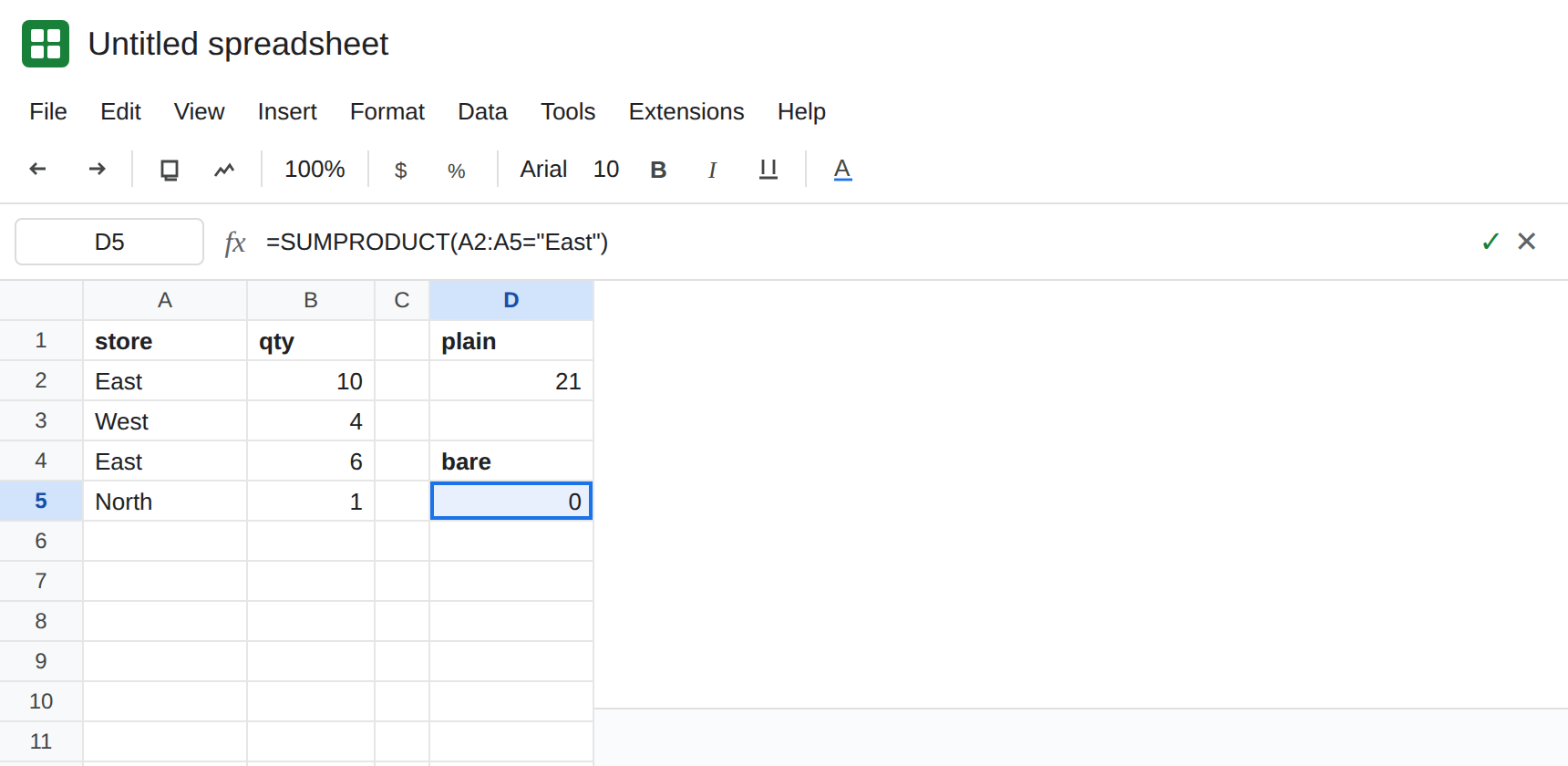Viewport: 1568px width, 766px height.
Task: Open the Format menu
Action: (x=387, y=111)
